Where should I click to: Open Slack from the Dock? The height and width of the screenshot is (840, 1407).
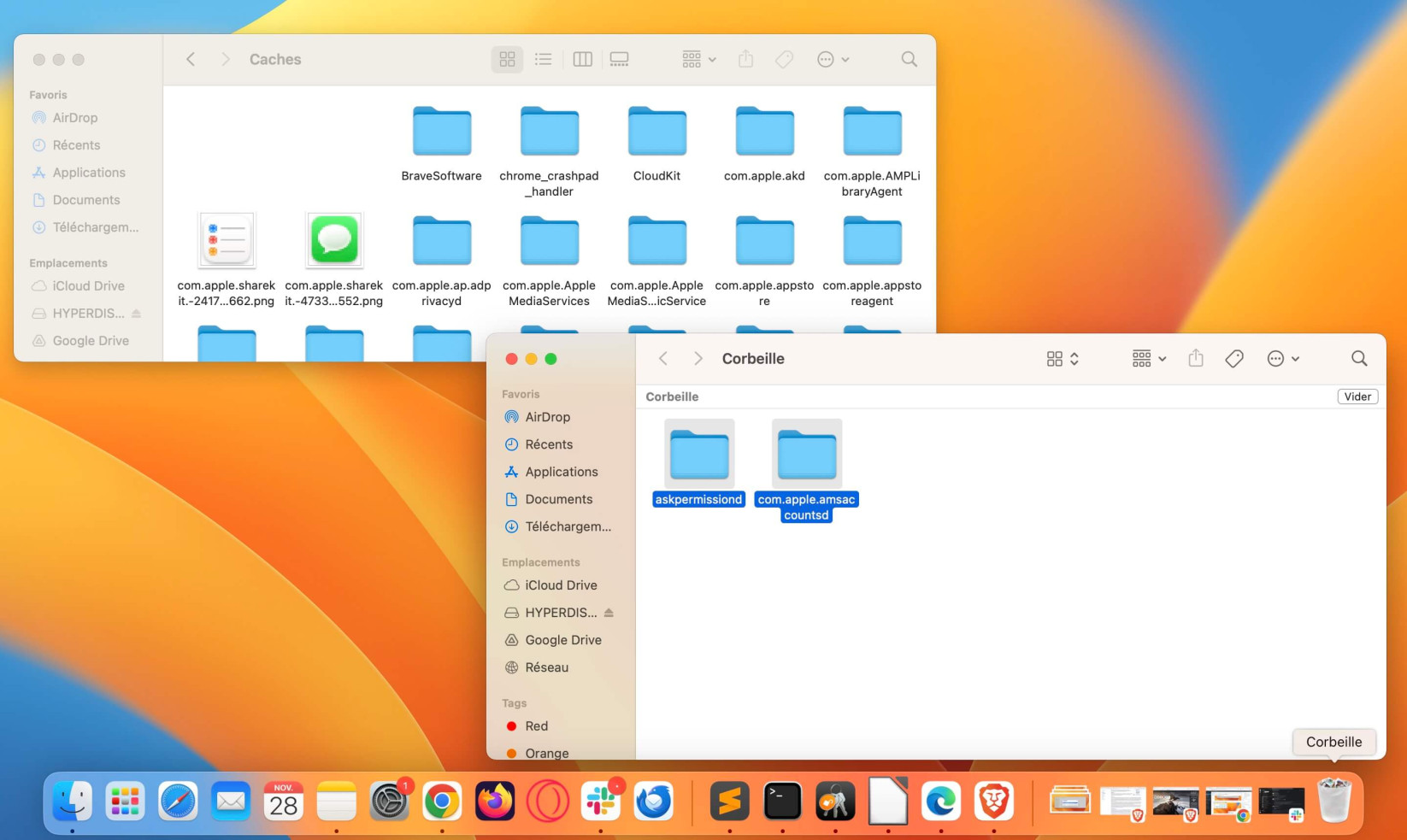click(x=601, y=802)
